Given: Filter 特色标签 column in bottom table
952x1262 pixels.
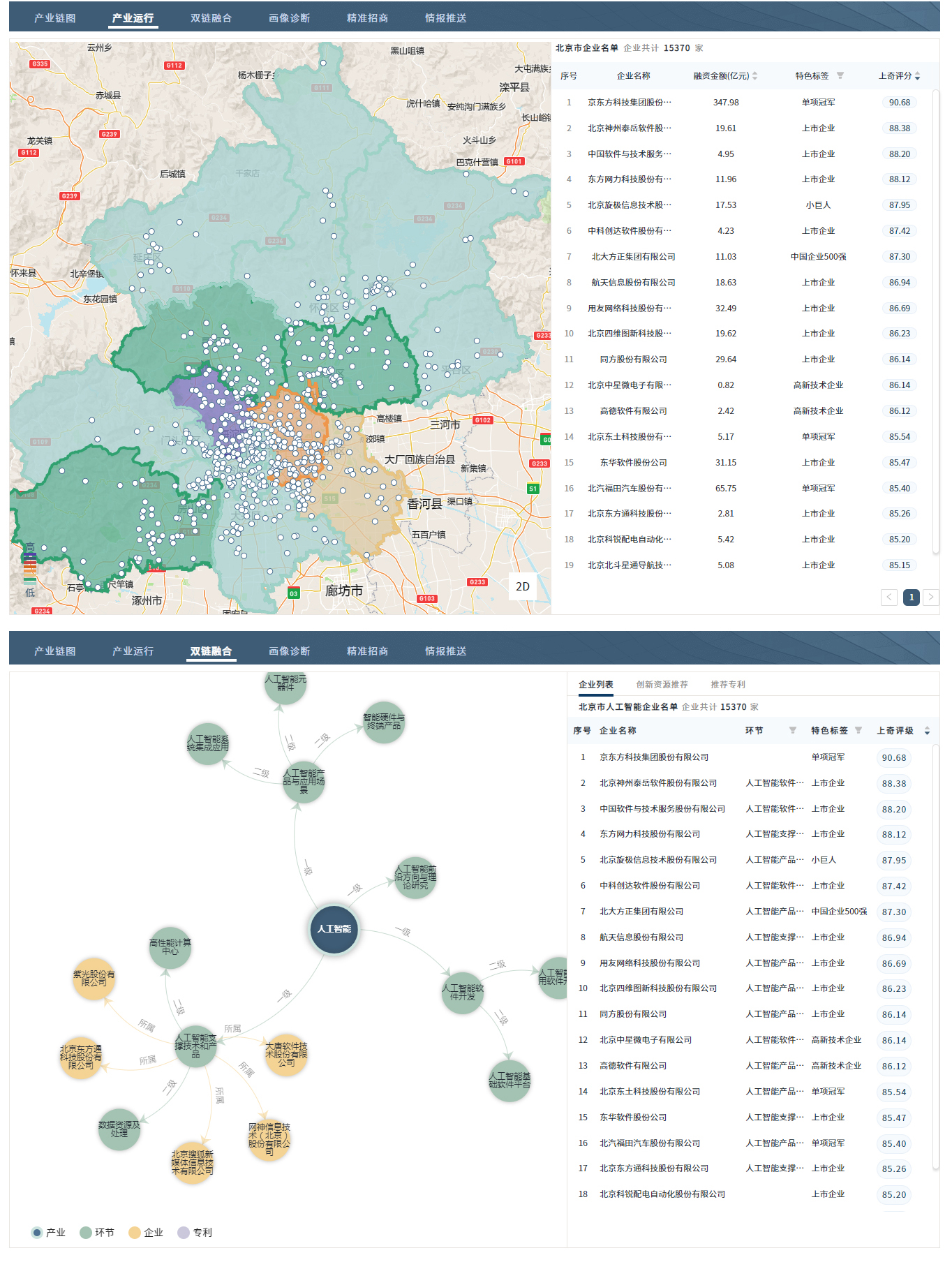Looking at the screenshot, I should click(x=858, y=731).
